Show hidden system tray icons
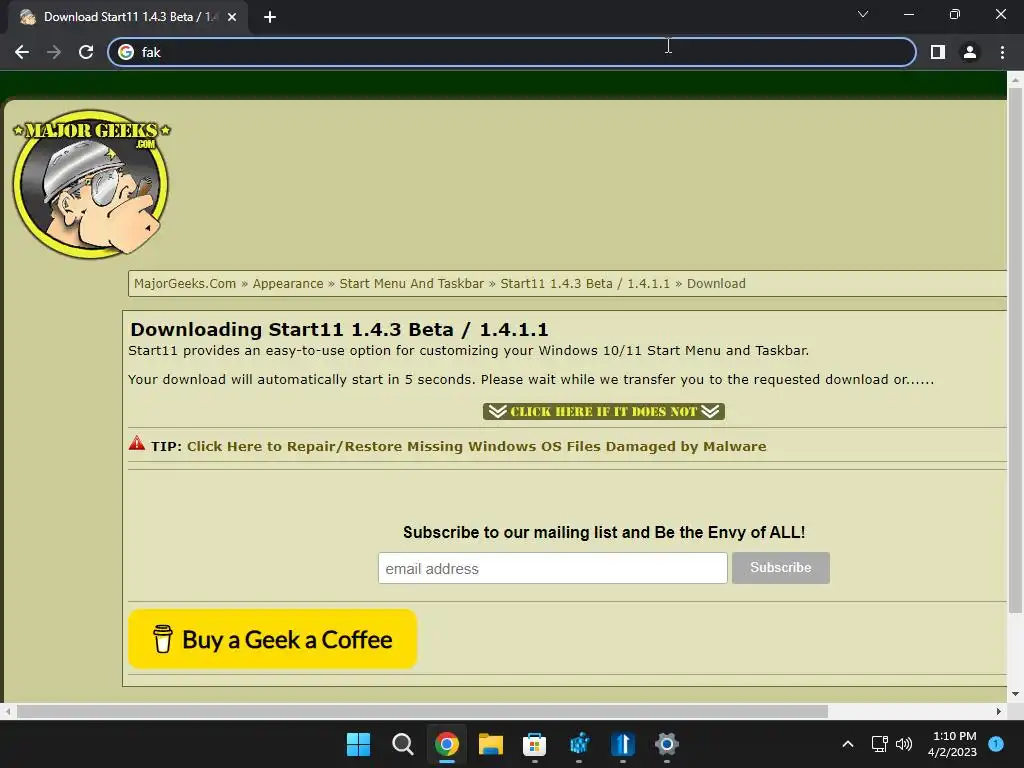 [848, 744]
